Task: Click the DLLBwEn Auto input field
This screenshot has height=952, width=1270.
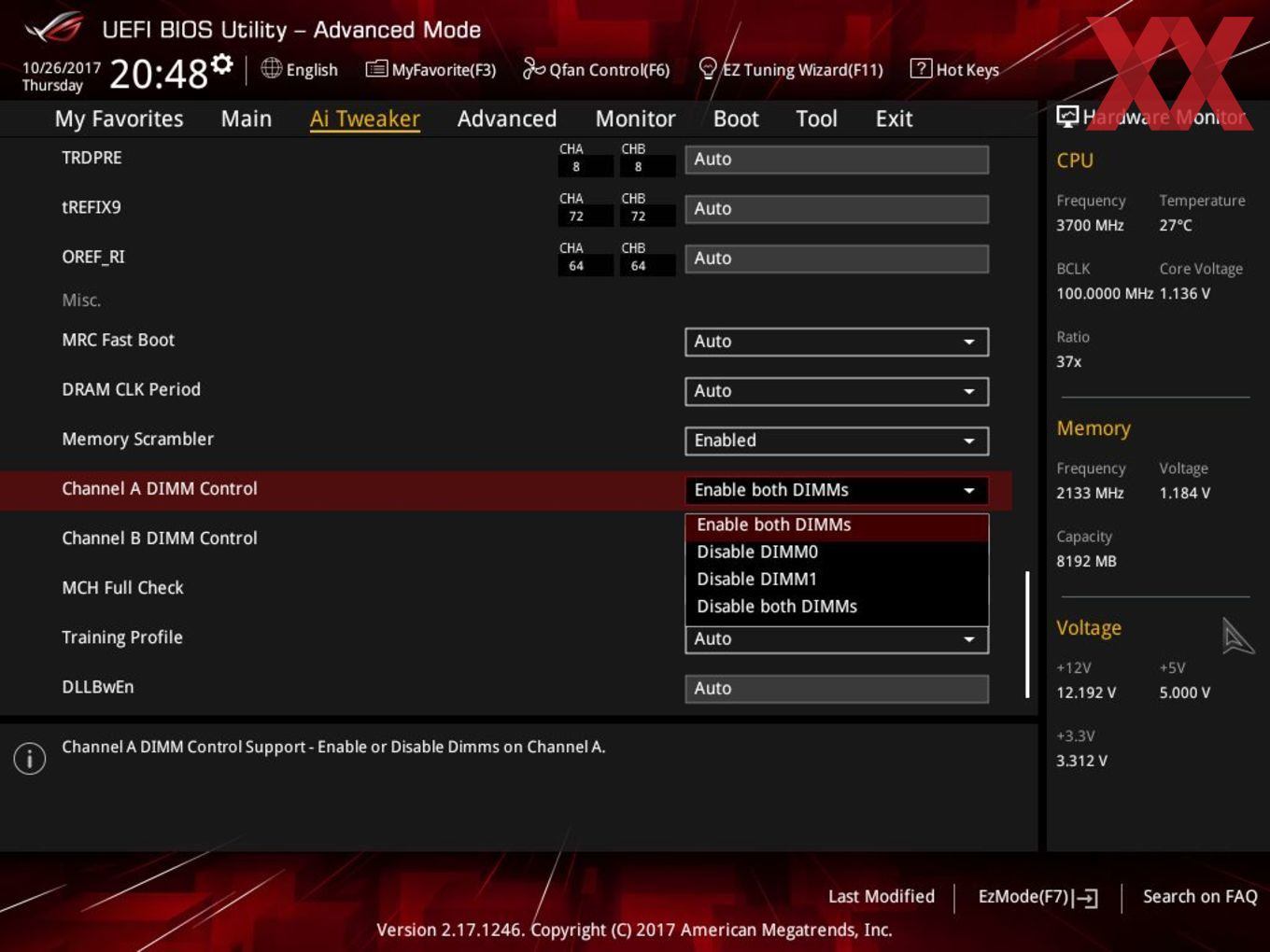Action: click(x=837, y=689)
